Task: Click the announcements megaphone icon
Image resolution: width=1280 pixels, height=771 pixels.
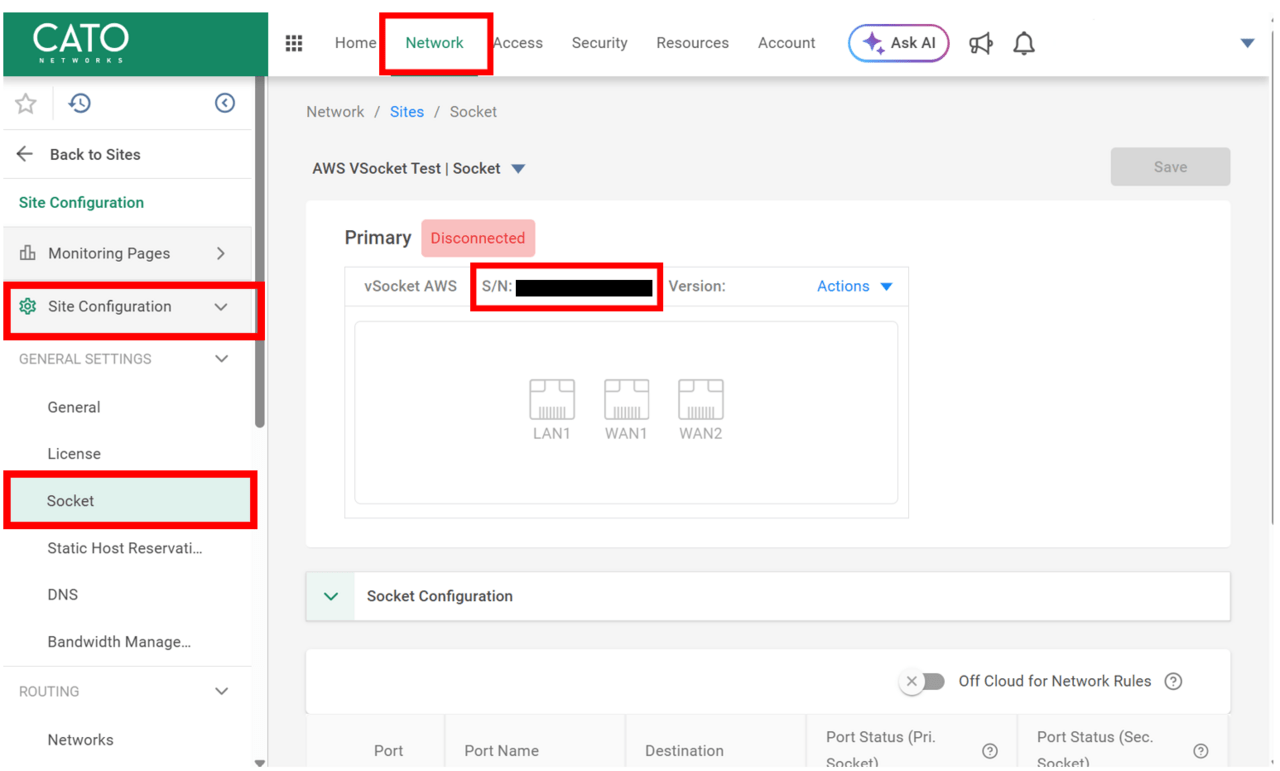Action: (x=981, y=43)
